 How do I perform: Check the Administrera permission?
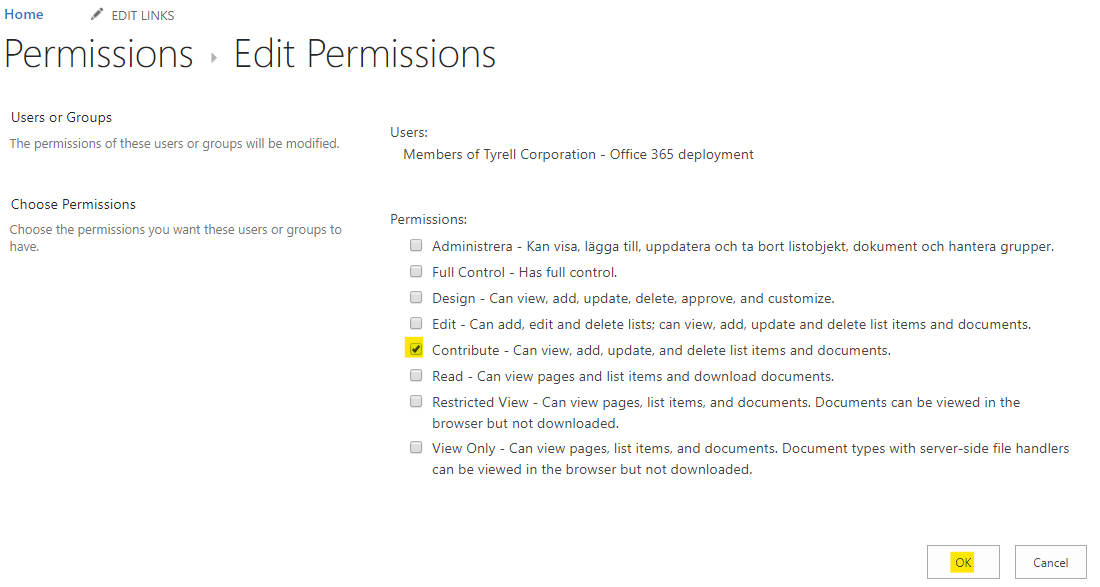415,245
